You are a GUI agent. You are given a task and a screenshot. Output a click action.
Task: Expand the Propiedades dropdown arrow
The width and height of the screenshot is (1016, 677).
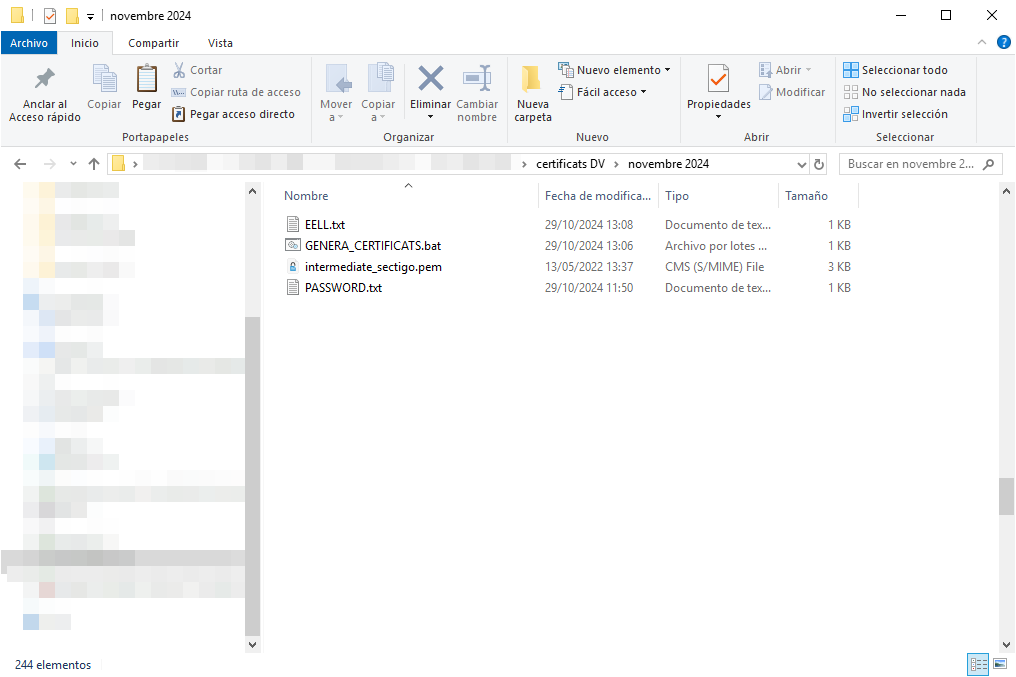[x=719, y=117]
